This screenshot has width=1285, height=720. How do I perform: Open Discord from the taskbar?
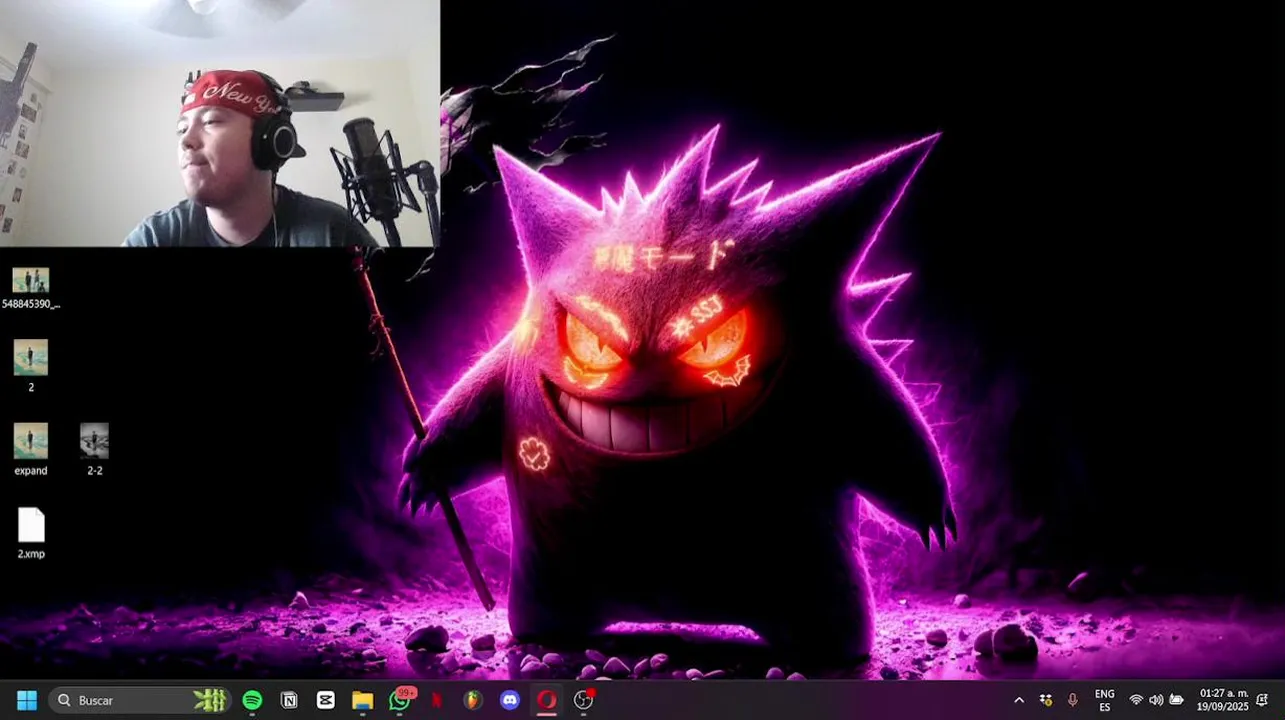pos(510,700)
